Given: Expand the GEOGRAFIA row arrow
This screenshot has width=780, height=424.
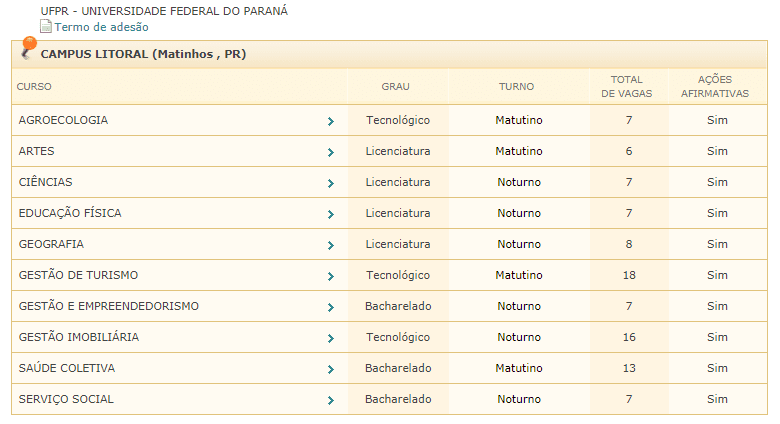Looking at the screenshot, I should coord(331,245).
